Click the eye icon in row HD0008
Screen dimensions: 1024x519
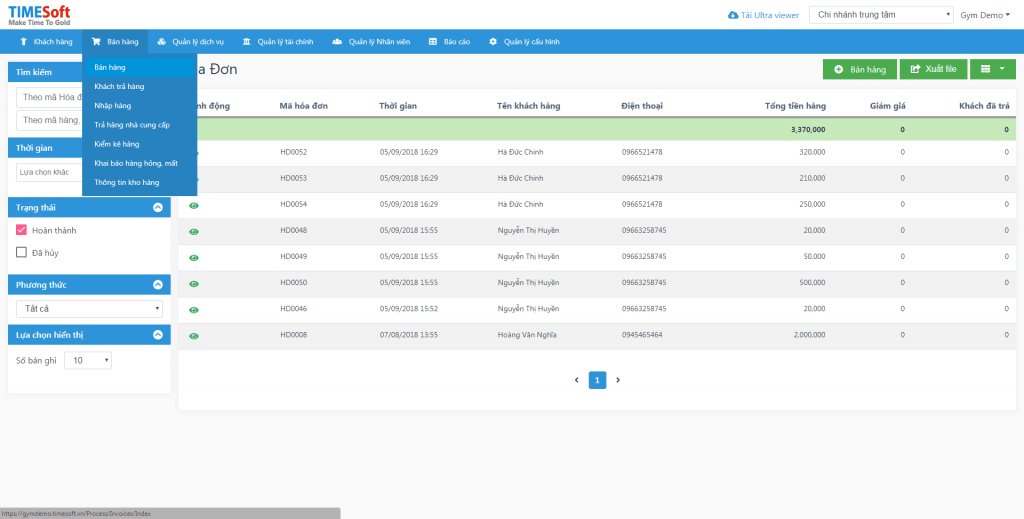194,335
